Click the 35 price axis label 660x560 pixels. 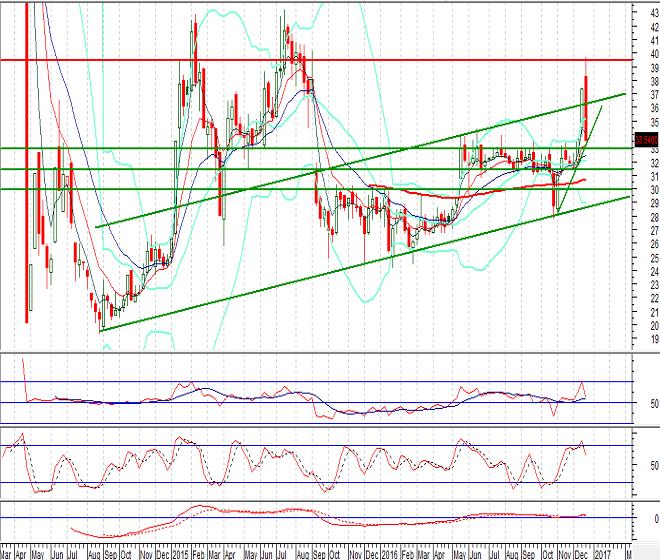tap(655, 123)
